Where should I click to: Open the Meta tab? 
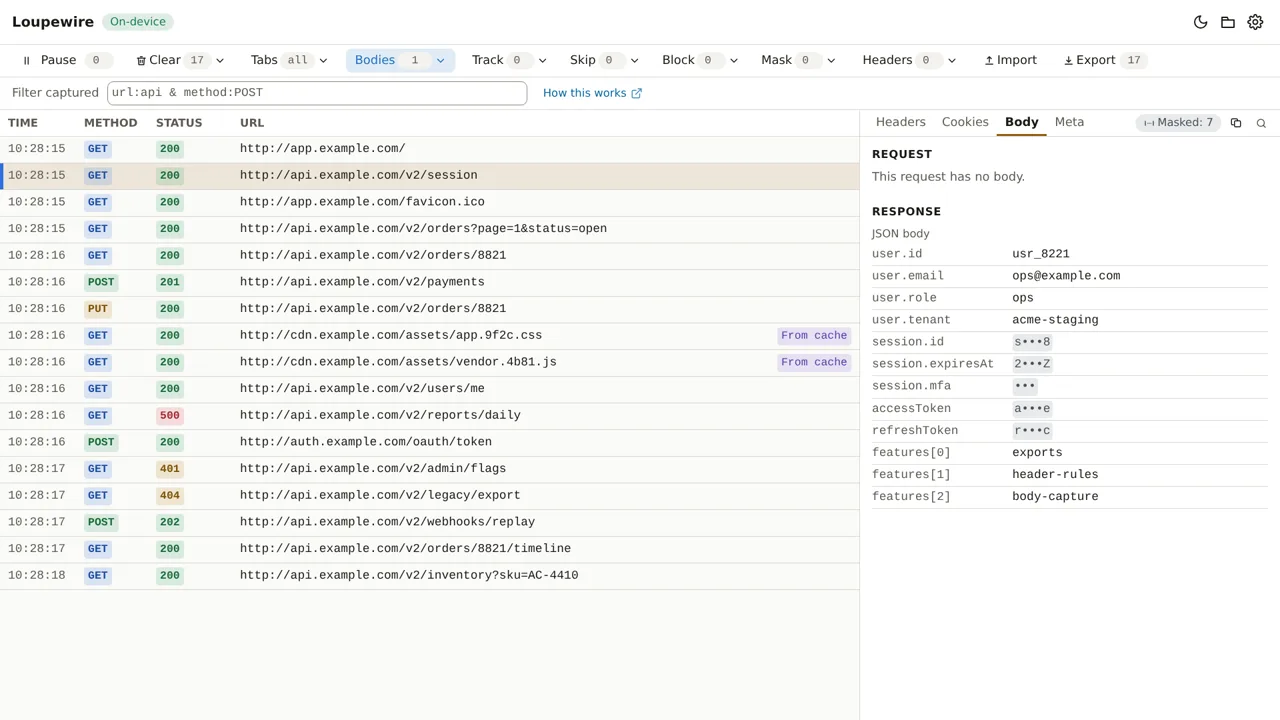tap(1069, 122)
